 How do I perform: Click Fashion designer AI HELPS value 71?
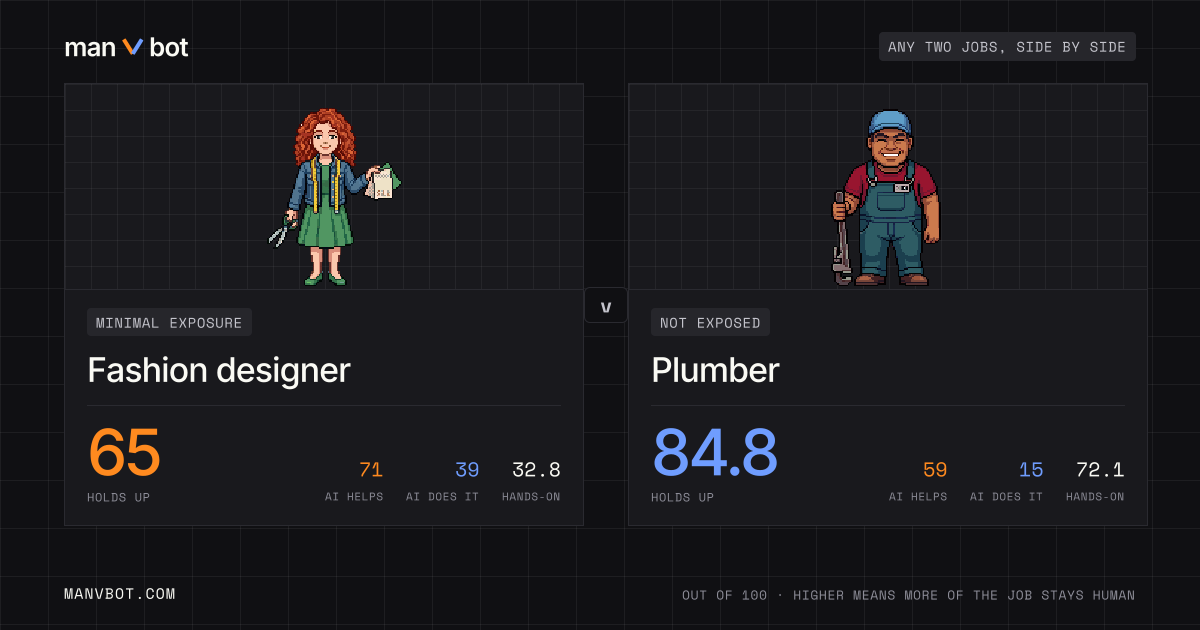click(x=371, y=470)
